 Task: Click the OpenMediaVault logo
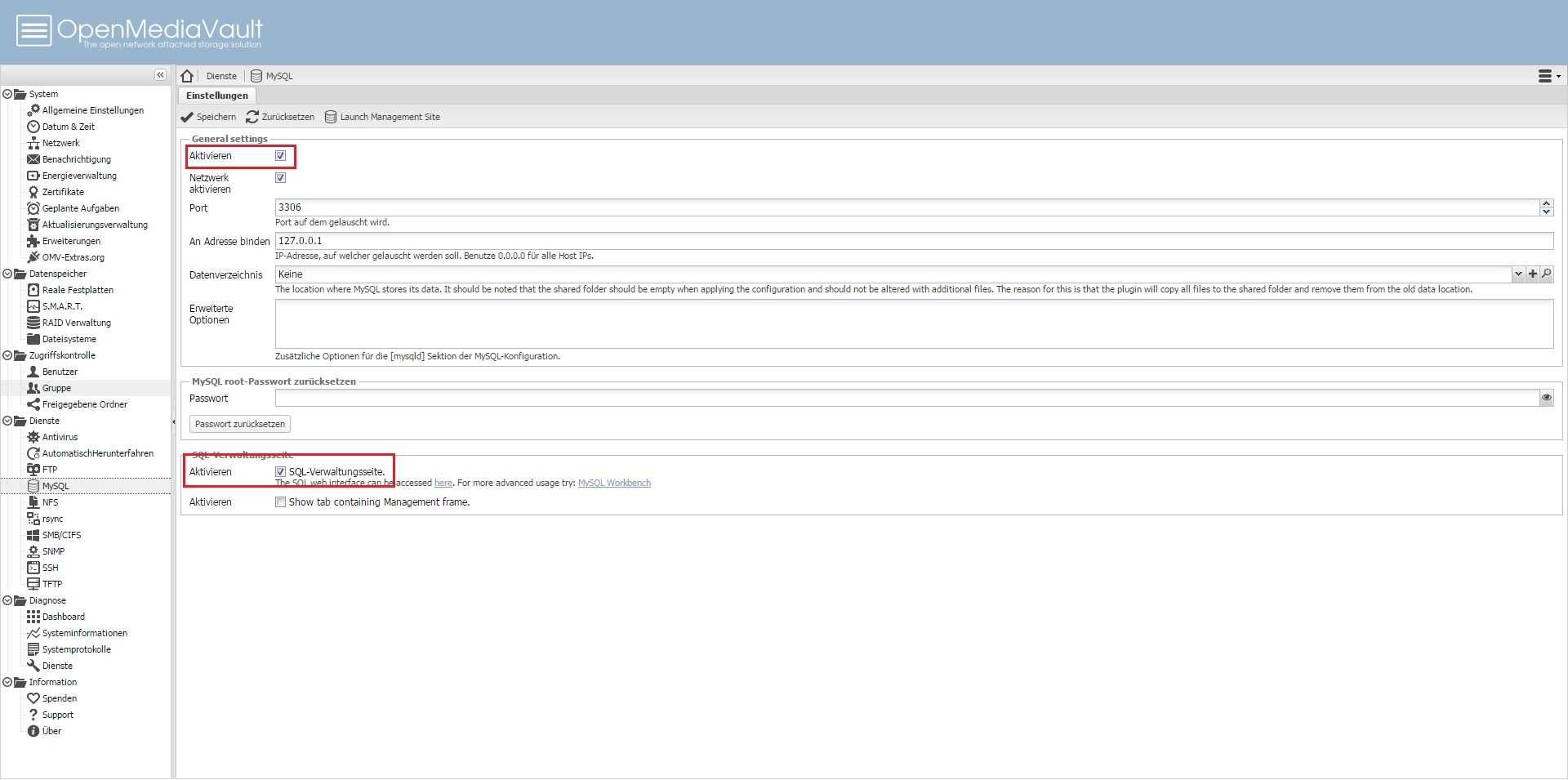[x=140, y=31]
